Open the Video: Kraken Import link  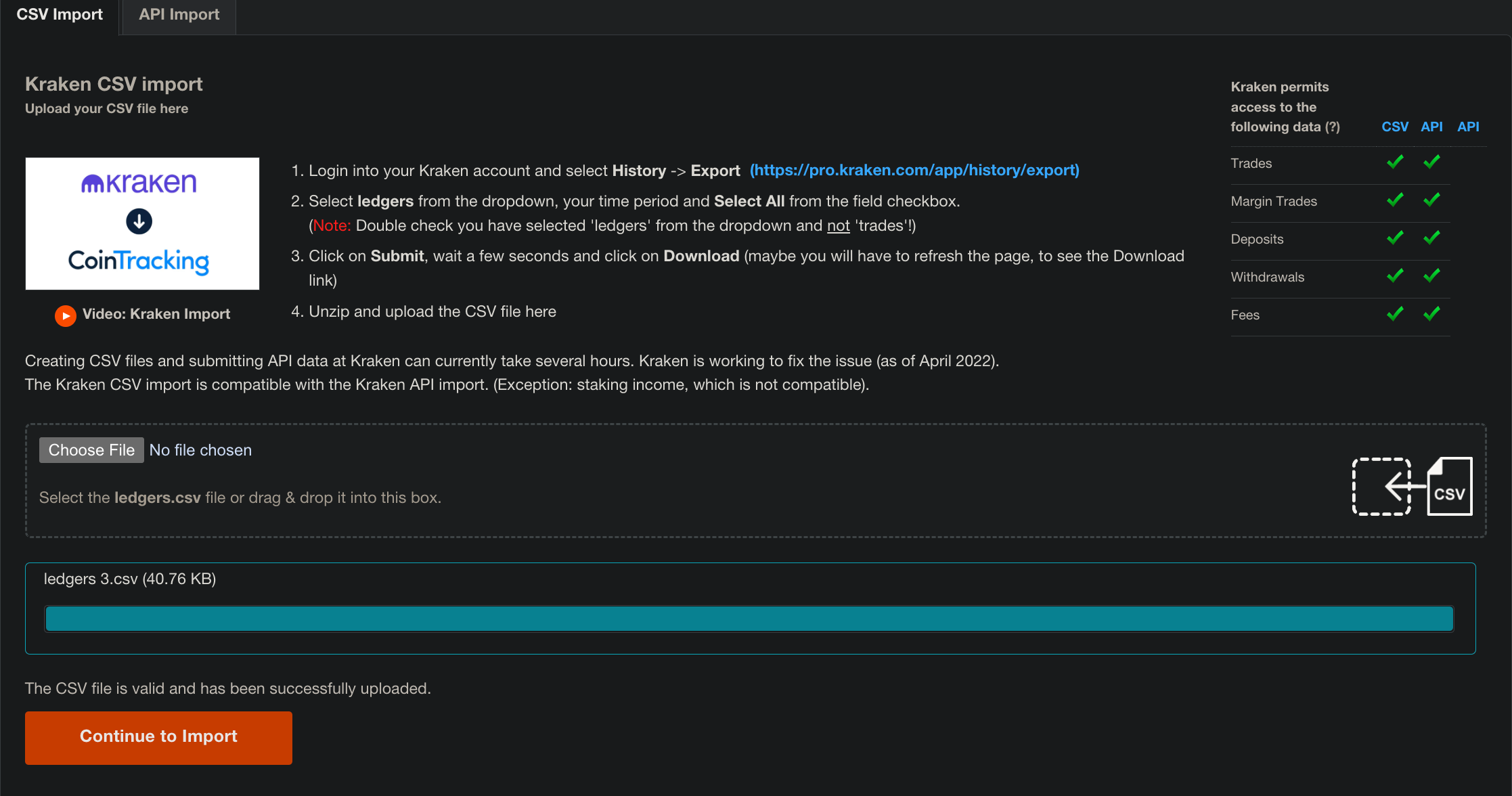pyautogui.click(x=156, y=314)
